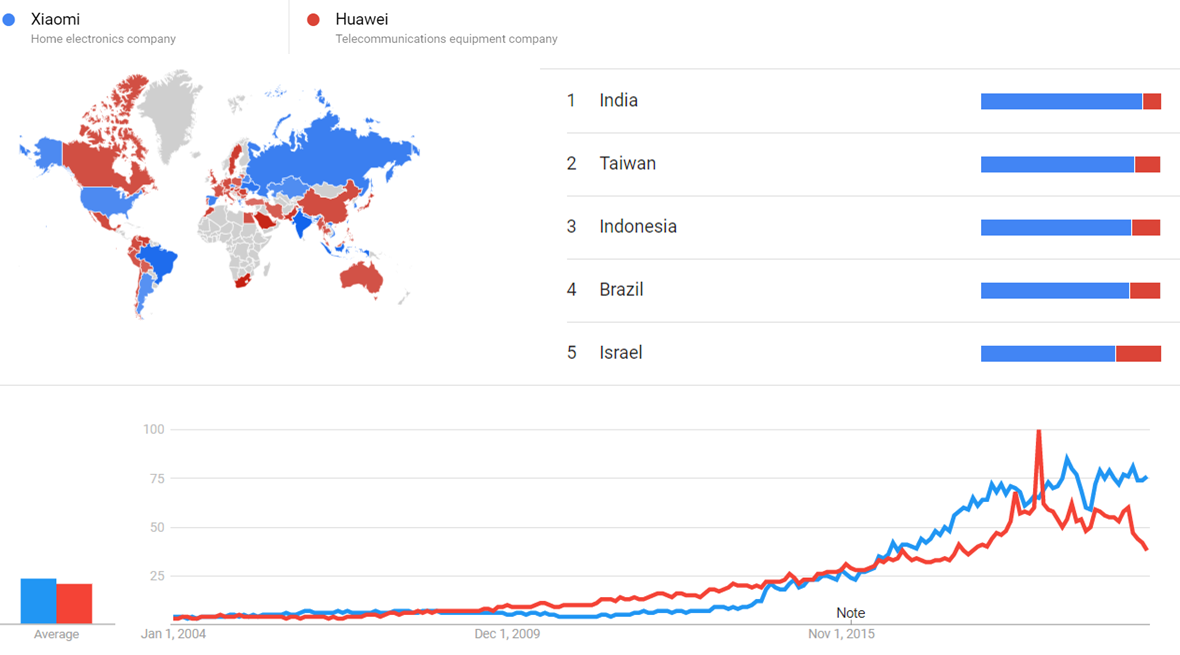This screenshot has width=1180, height=655.
Task: Open Taiwan in the region ranking
Action: pyautogui.click(x=627, y=163)
